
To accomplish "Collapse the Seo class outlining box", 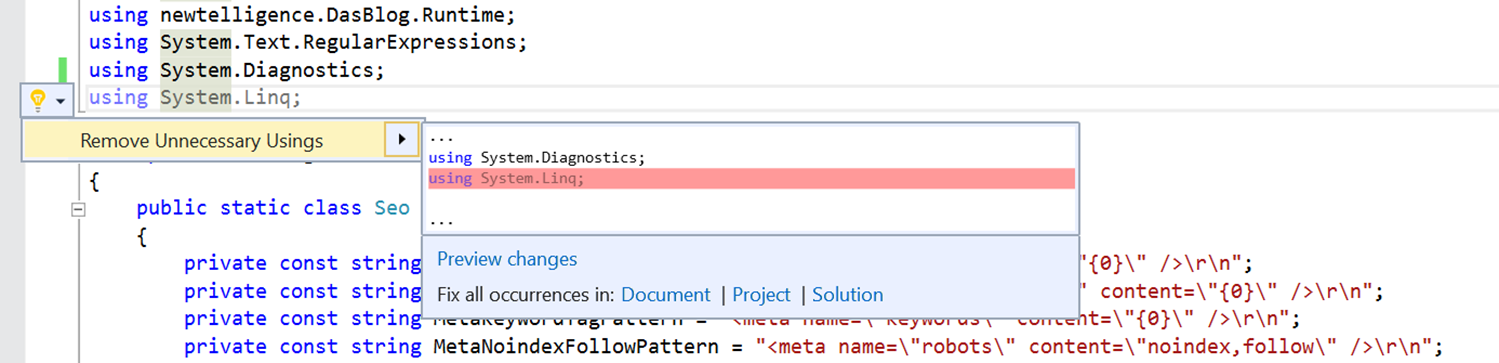I will [79, 209].
